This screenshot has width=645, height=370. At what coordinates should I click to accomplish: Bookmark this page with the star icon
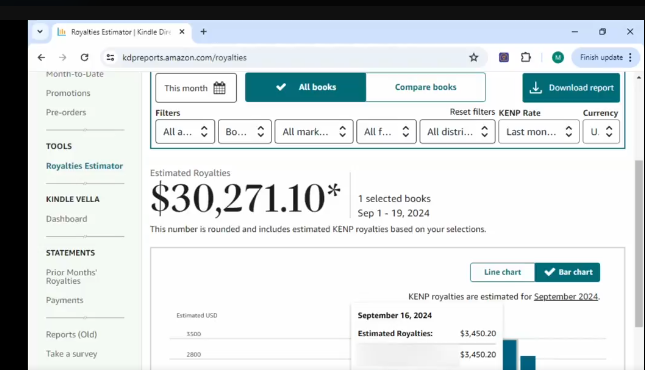click(x=474, y=58)
